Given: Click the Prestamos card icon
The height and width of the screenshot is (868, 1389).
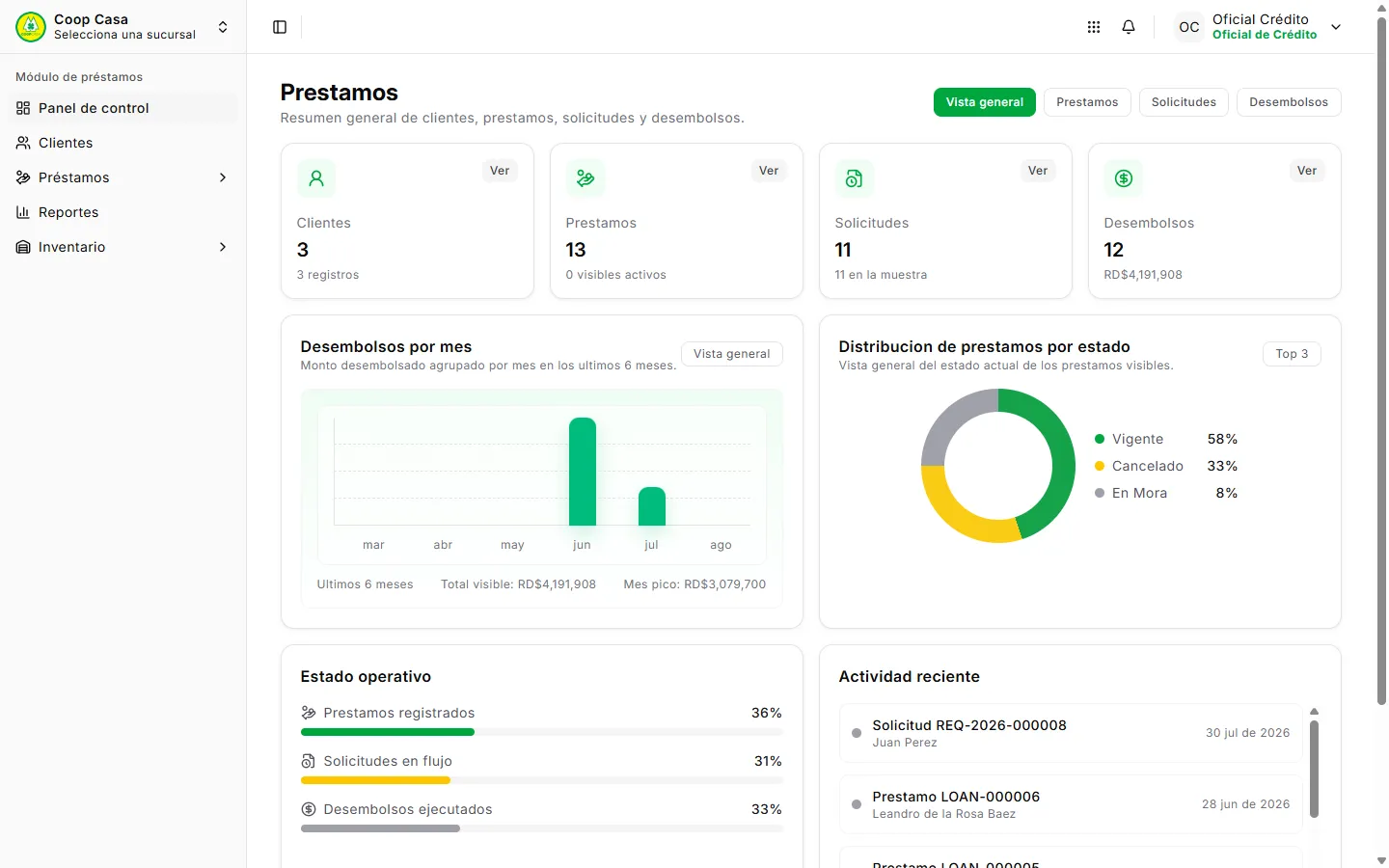Looking at the screenshot, I should pos(586,178).
